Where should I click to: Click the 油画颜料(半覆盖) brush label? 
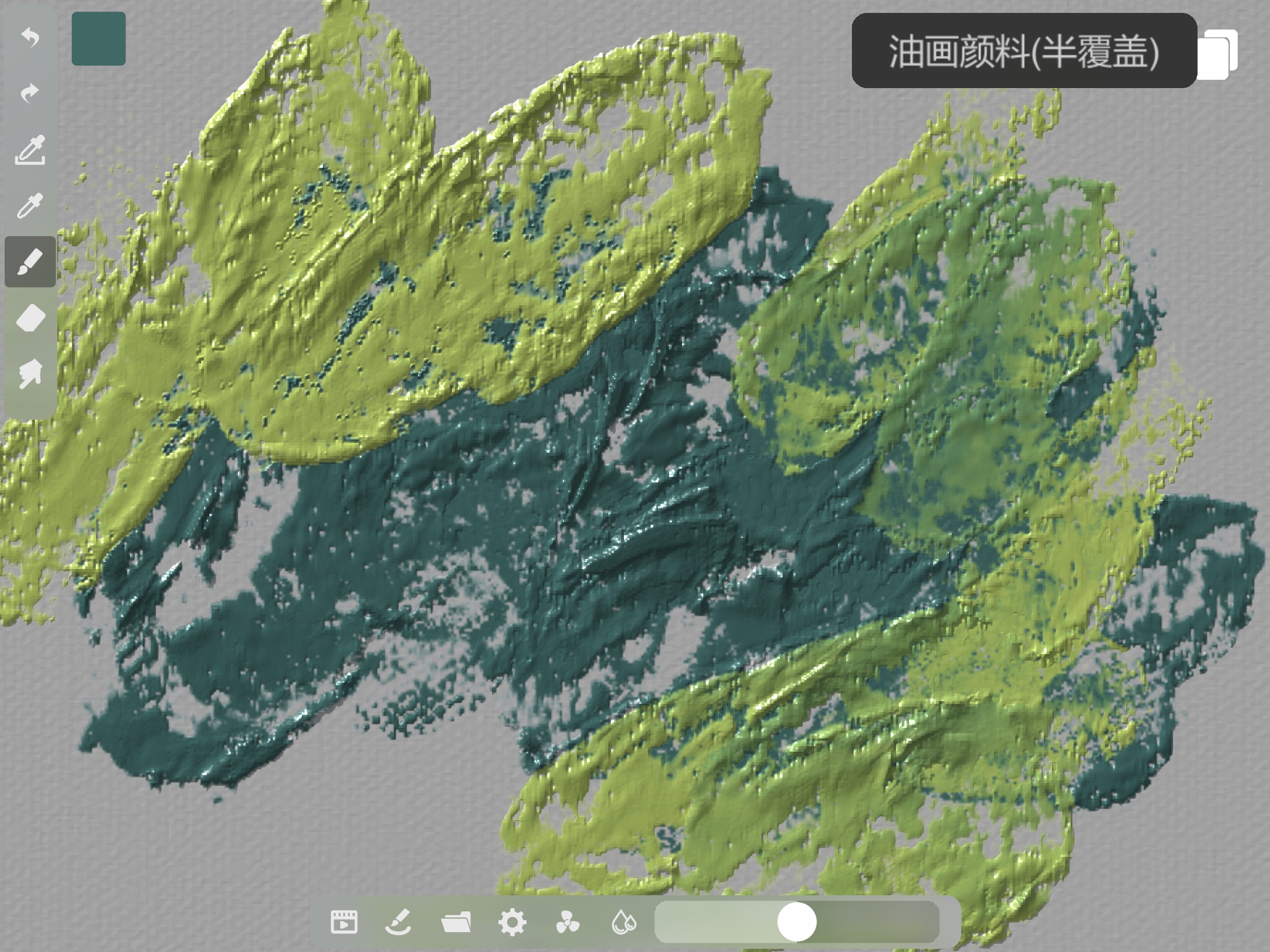(1024, 51)
